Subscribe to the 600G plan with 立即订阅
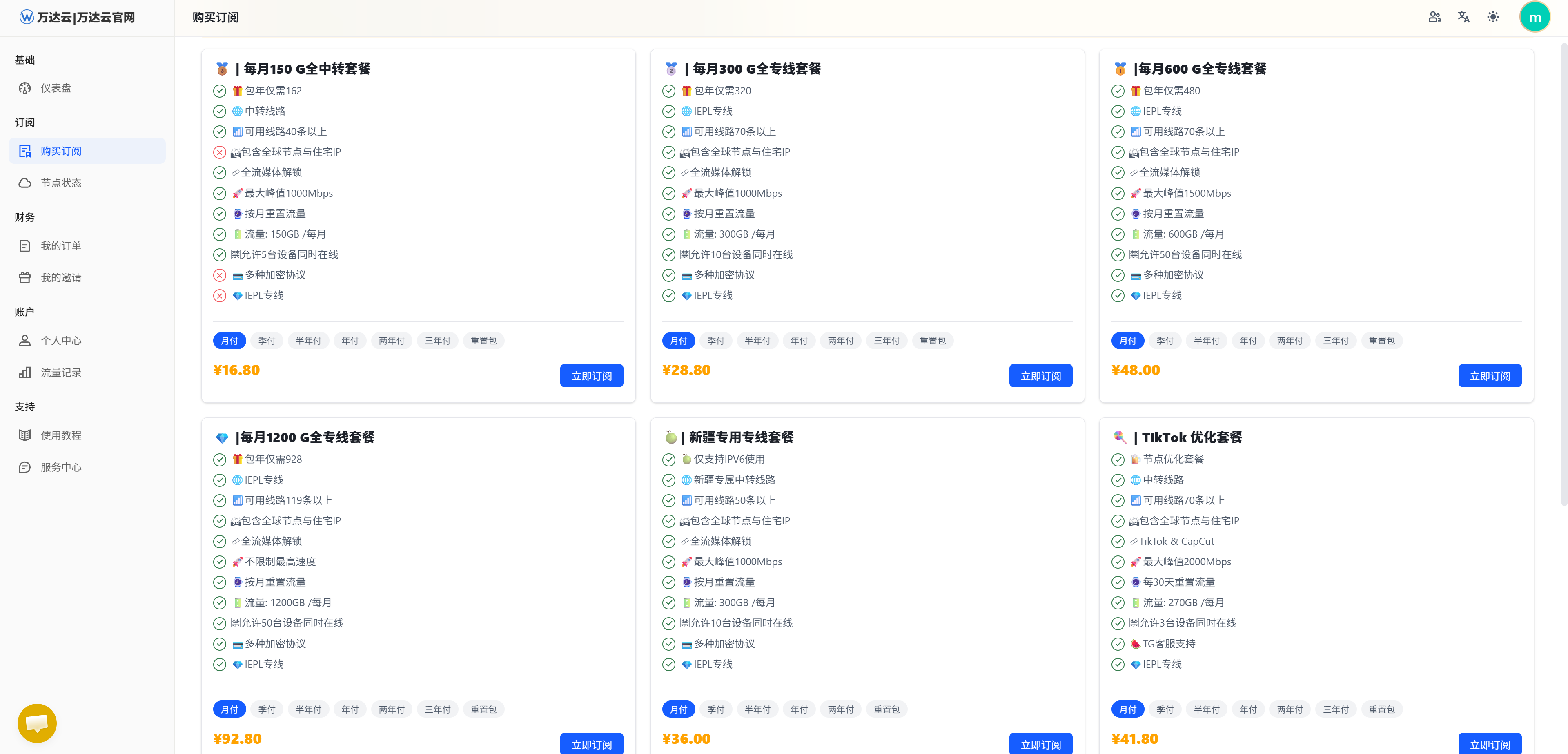 coord(1490,376)
